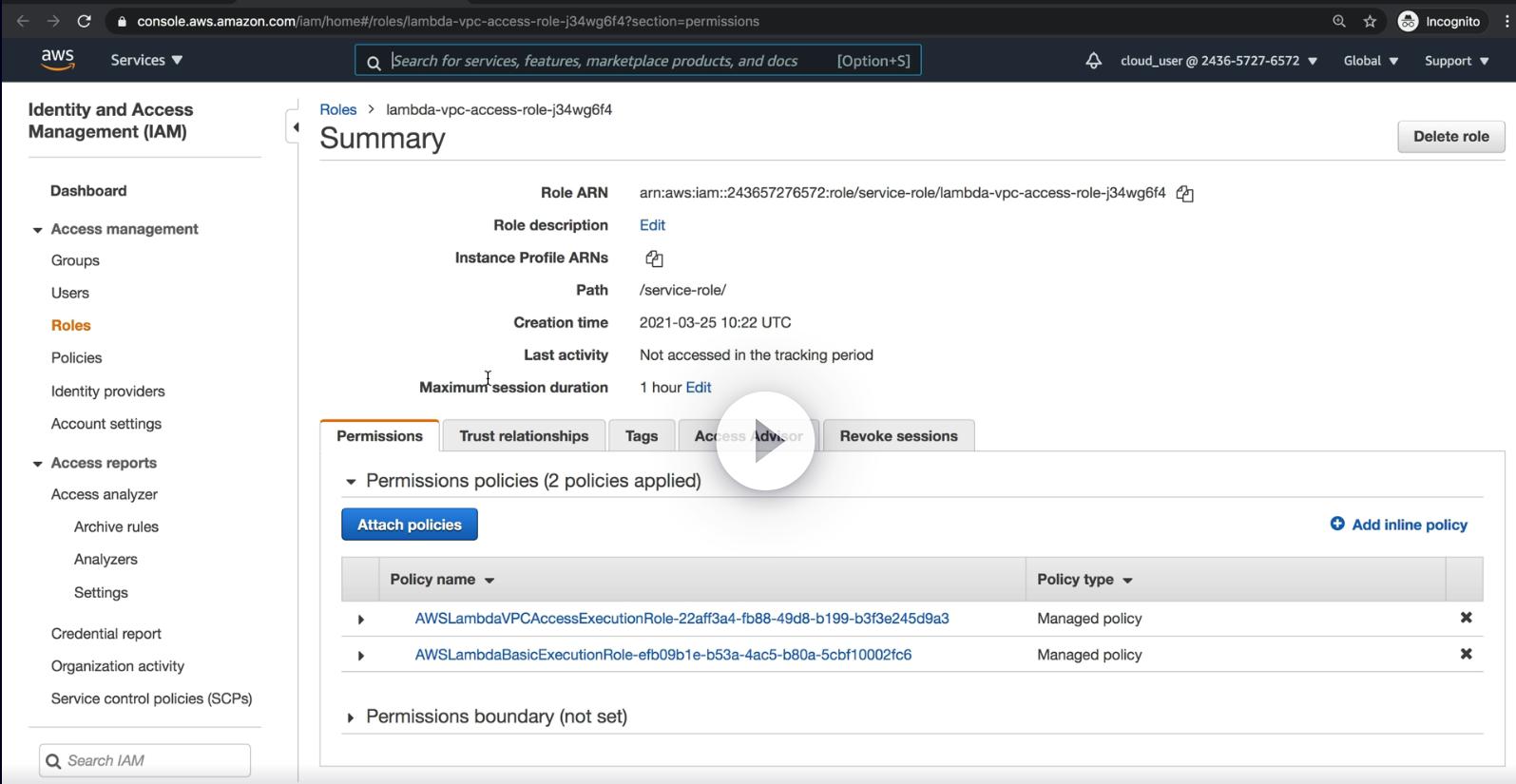This screenshot has width=1516, height=784.
Task: Detach the AWSLambdaBasicExecutionRole policy
Action: coord(1466,654)
